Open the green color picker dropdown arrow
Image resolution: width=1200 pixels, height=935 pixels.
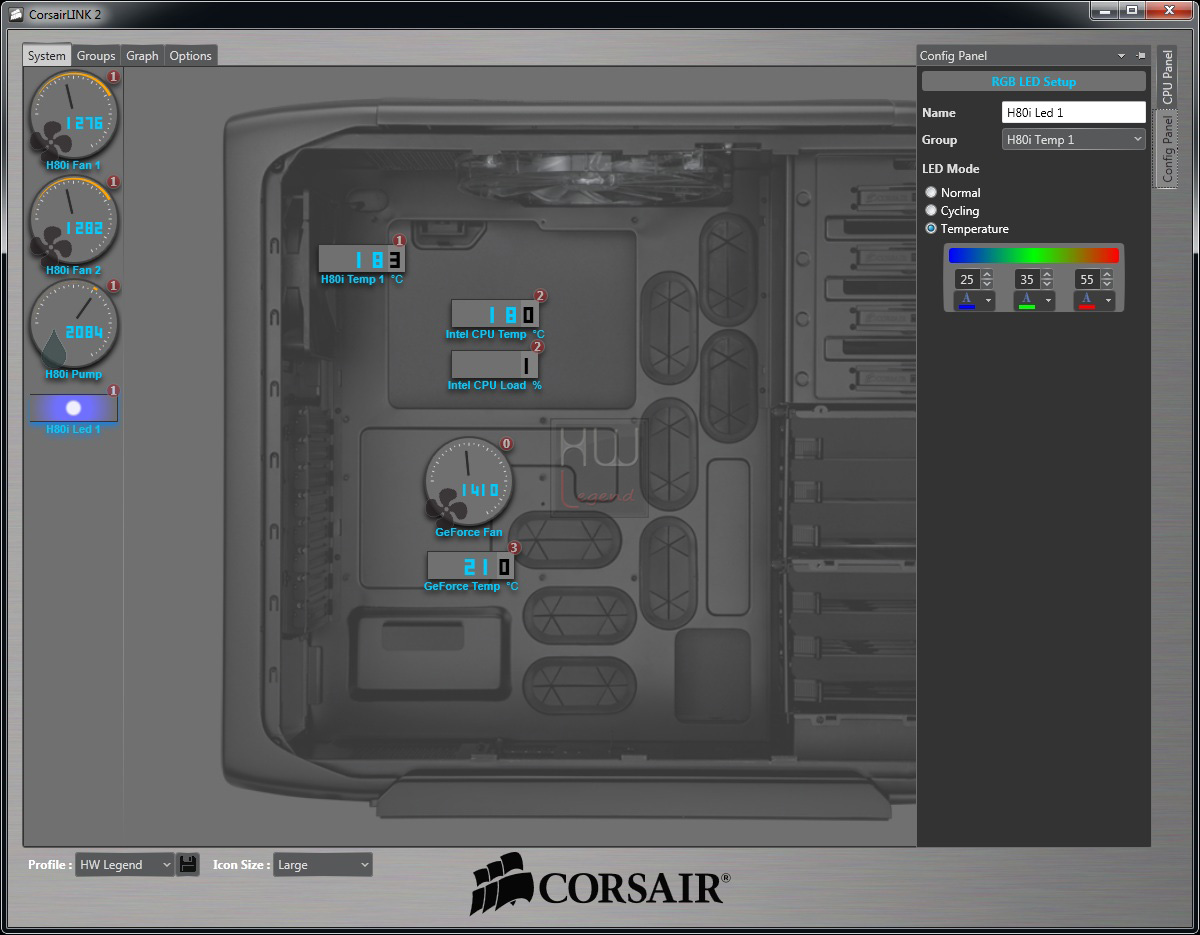tap(1048, 301)
